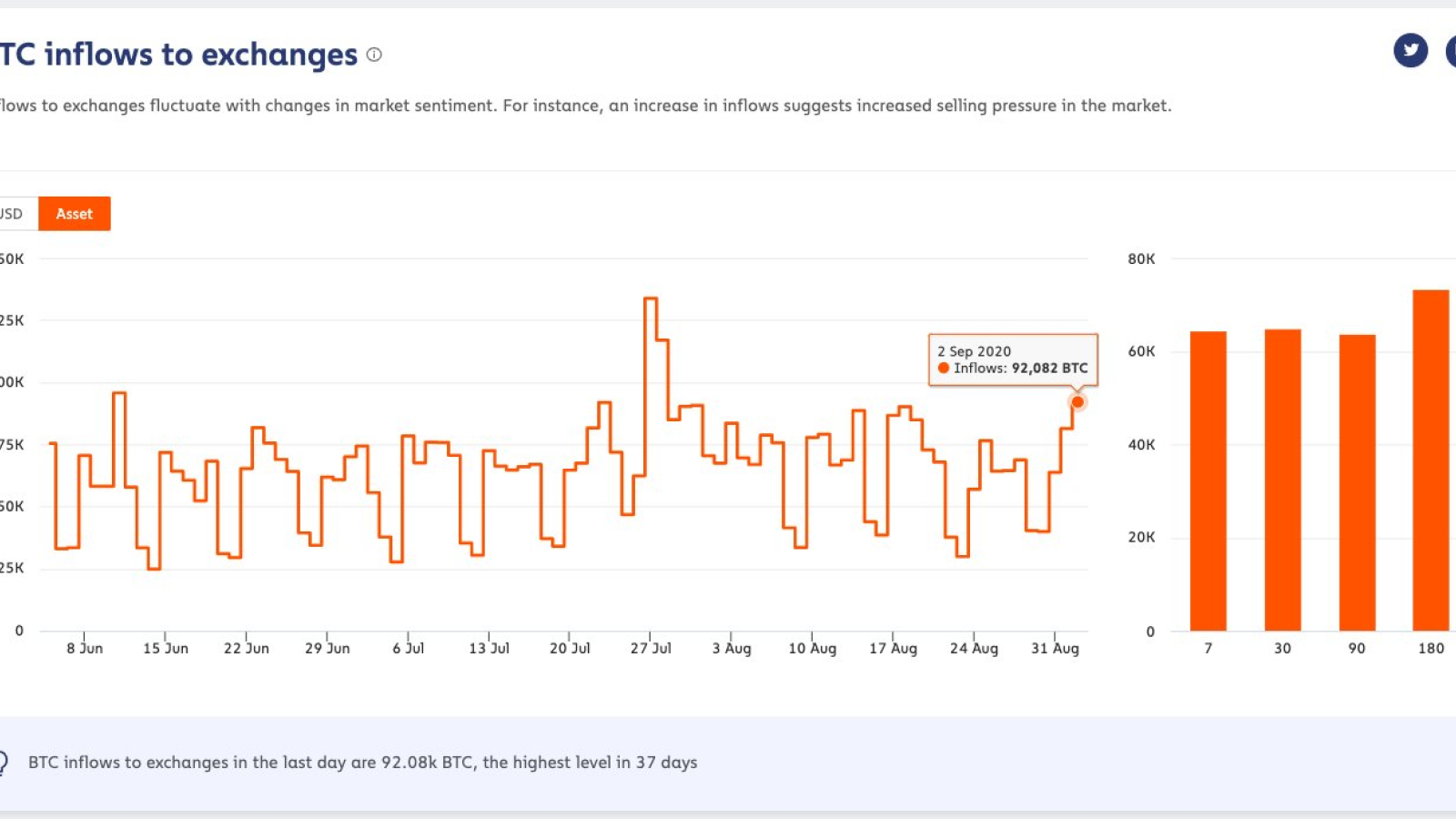
Task: Switch the chart units to USD
Action: coord(13,214)
